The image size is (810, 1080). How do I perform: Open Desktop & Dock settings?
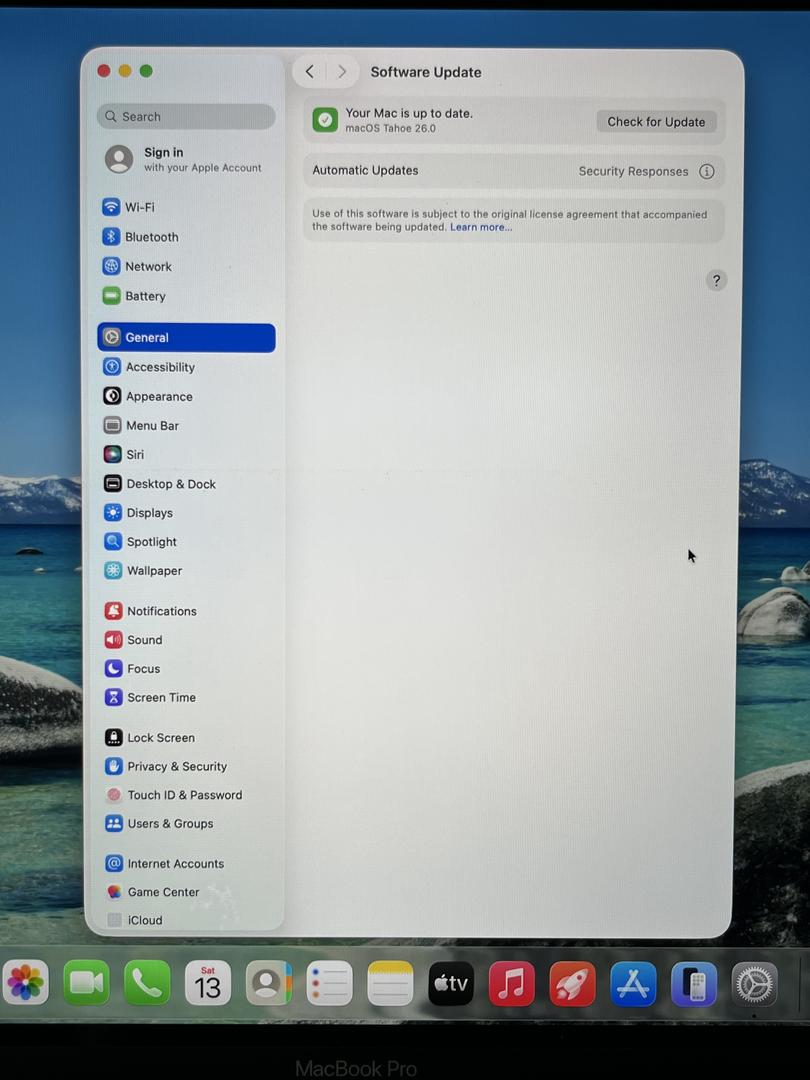(x=186, y=484)
